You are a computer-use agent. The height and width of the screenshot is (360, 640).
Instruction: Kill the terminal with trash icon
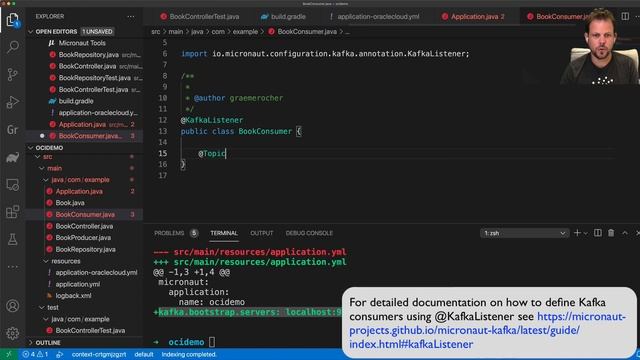point(611,233)
